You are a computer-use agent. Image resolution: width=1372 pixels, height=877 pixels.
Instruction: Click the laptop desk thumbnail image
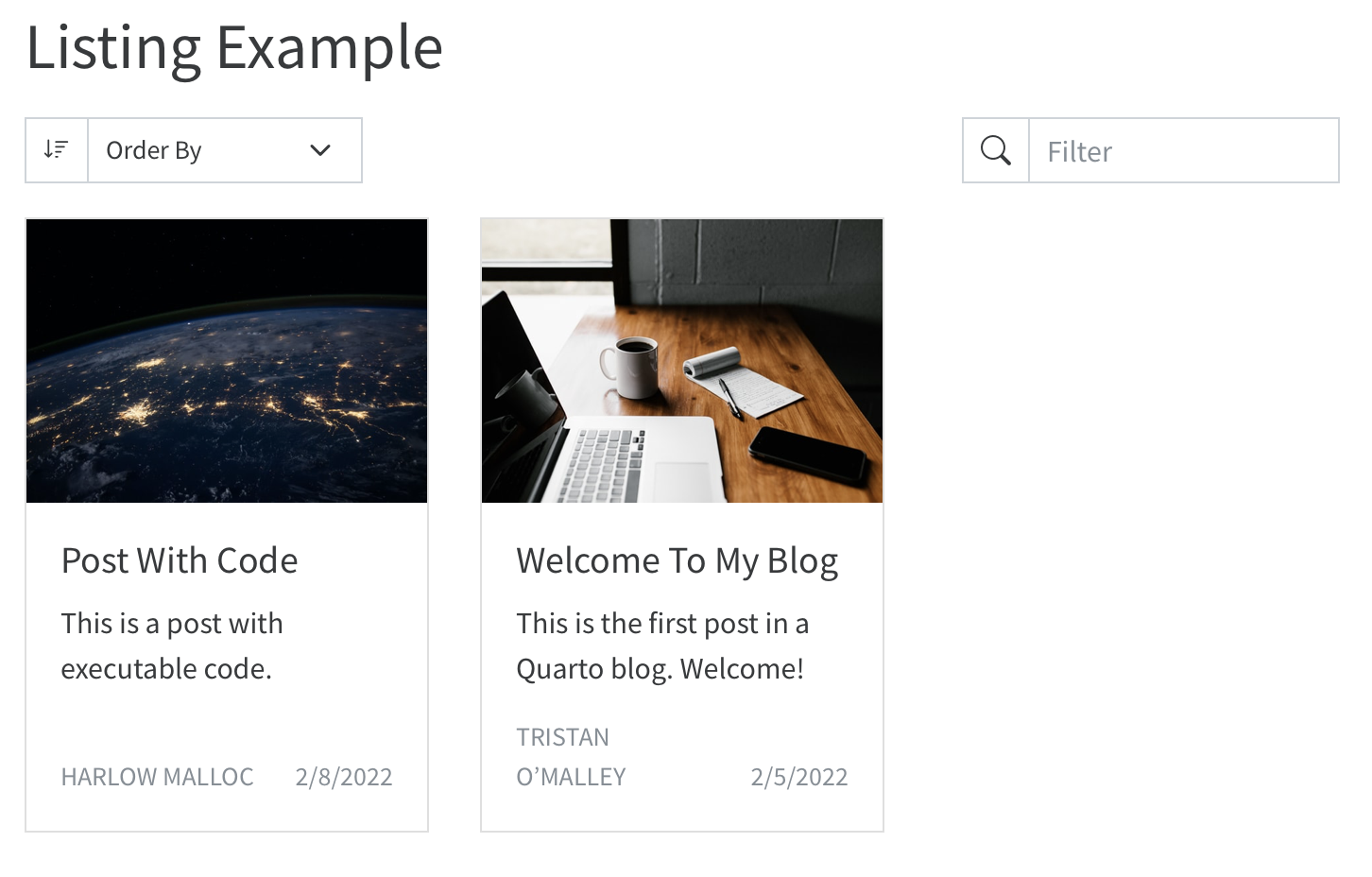[x=681, y=360]
